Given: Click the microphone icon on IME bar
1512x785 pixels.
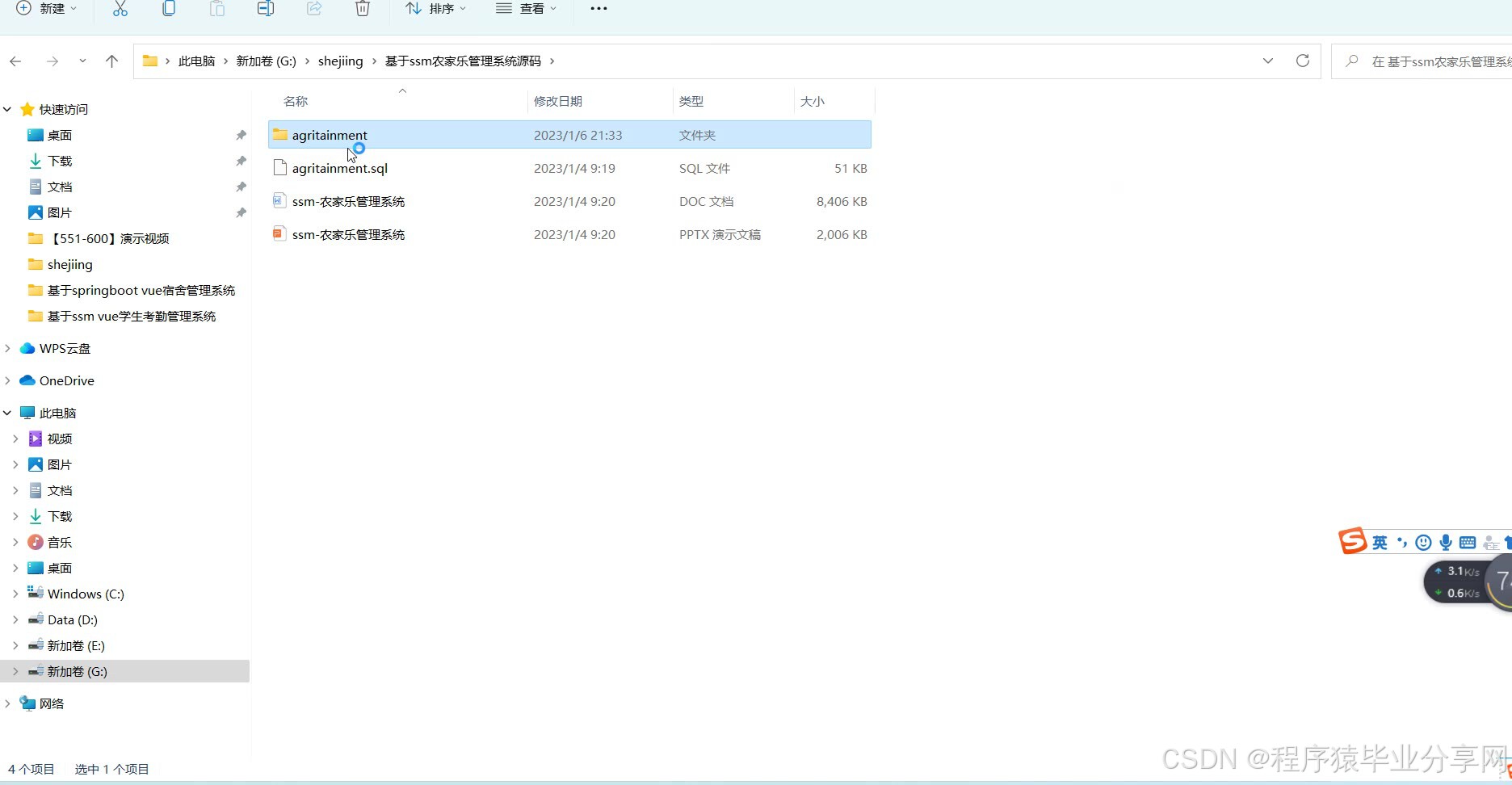Looking at the screenshot, I should [1446, 543].
